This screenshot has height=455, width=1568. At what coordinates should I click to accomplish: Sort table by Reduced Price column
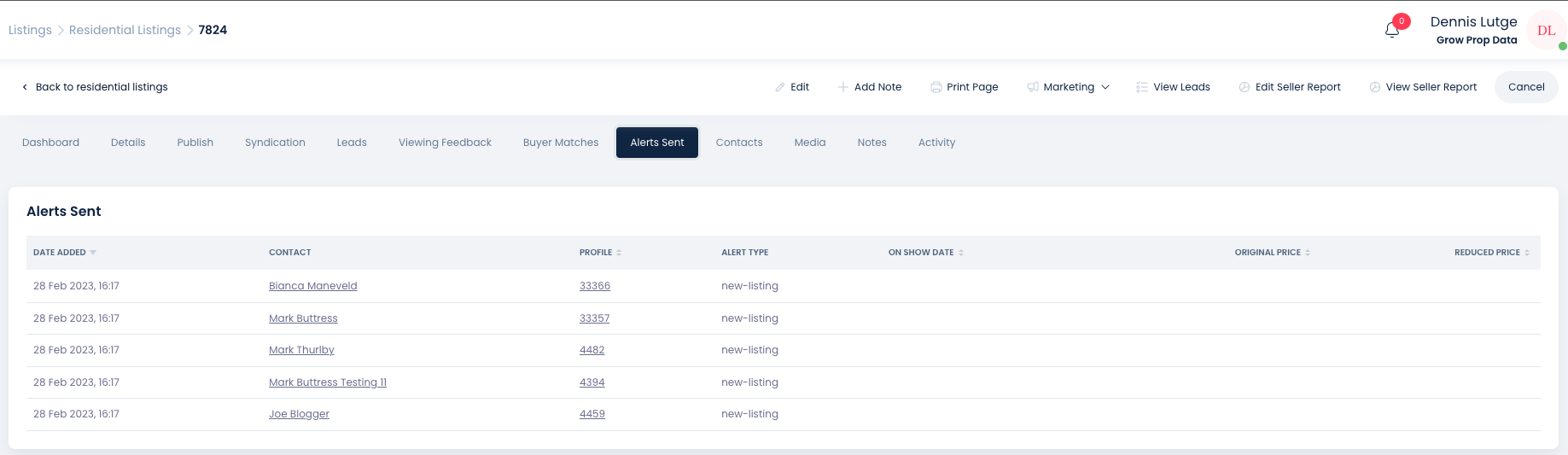coord(1527,253)
